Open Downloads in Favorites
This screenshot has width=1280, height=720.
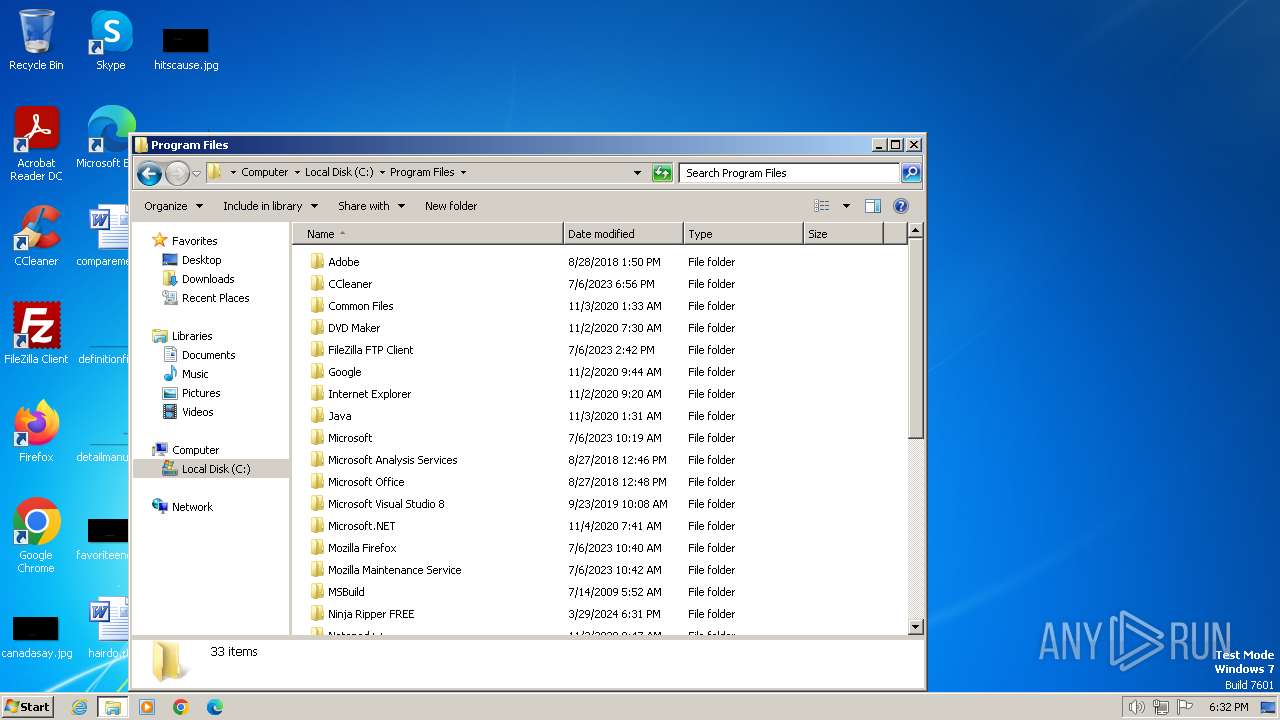pos(208,279)
